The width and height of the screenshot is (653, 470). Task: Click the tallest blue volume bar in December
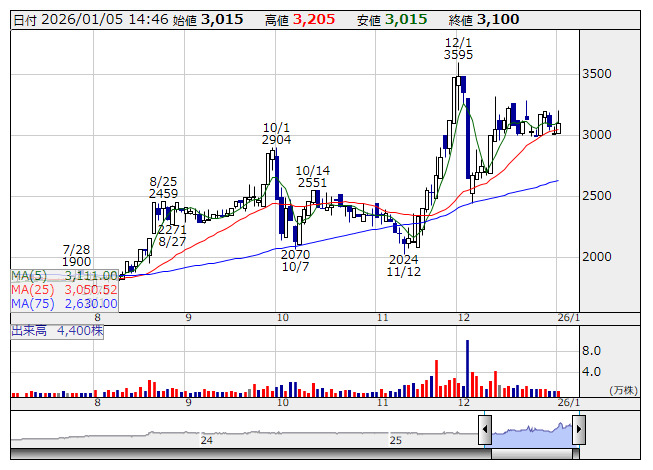pyautogui.click(x=467, y=368)
